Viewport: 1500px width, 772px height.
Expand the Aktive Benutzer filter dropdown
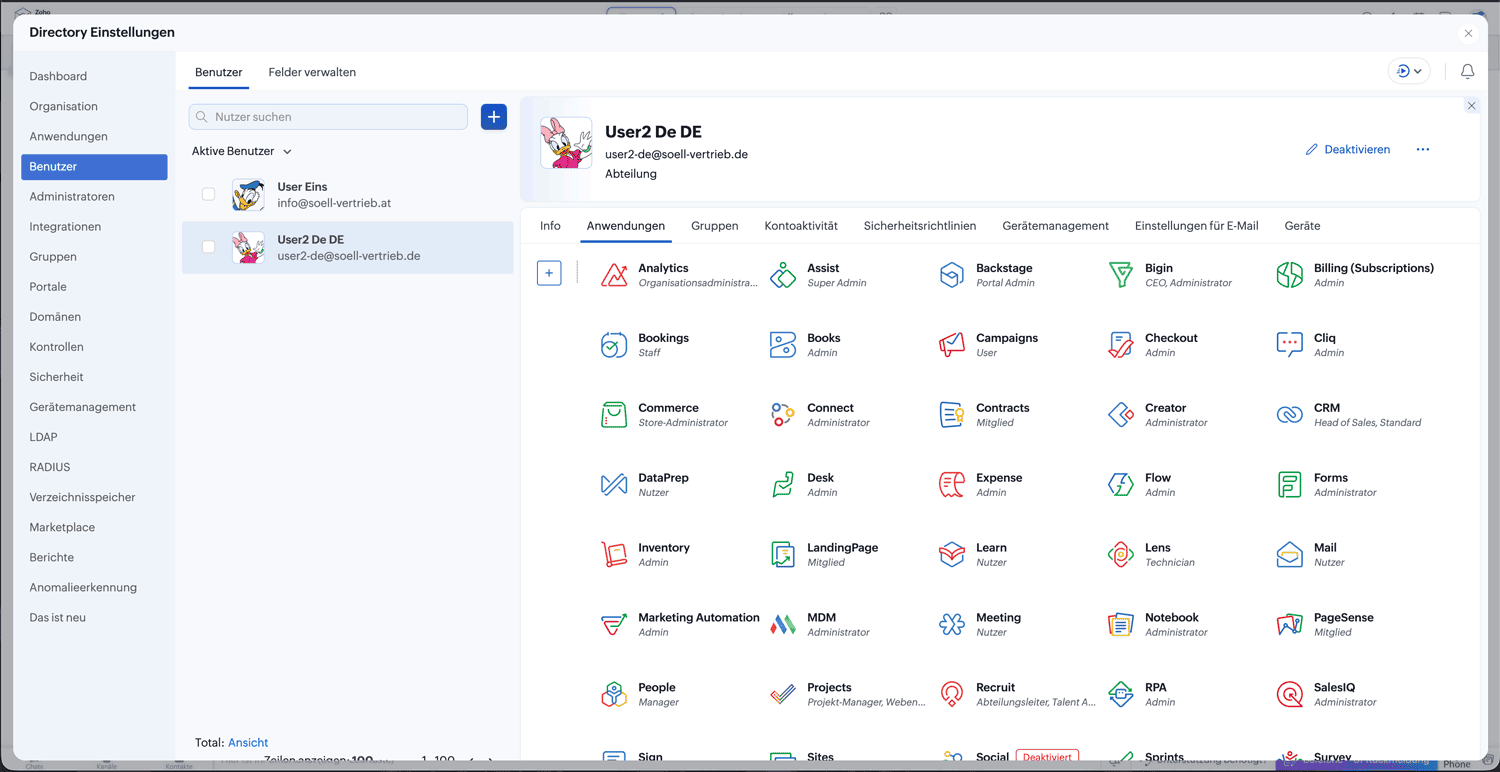click(242, 151)
